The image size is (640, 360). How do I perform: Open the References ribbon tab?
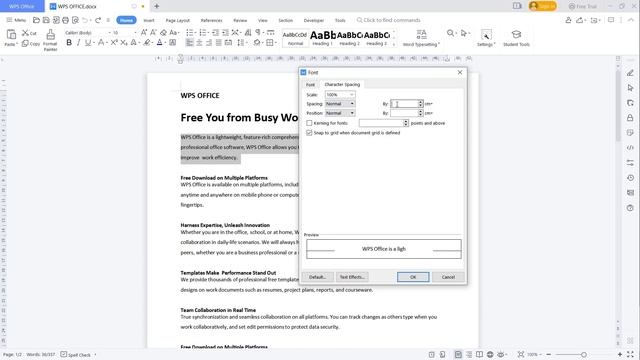(x=211, y=20)
